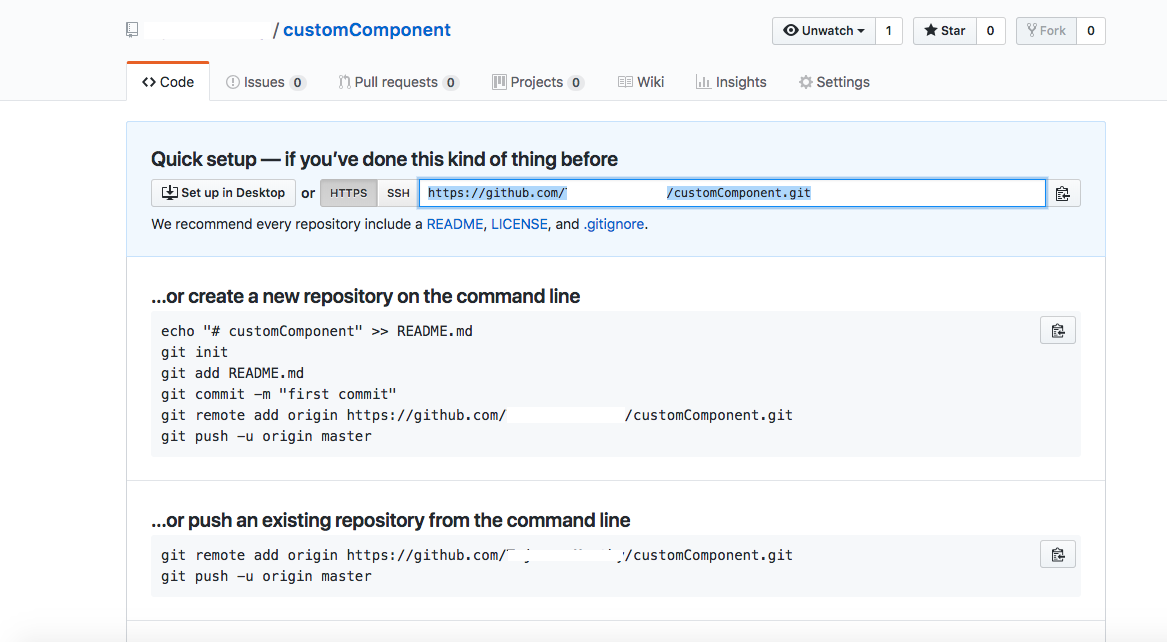
Task: Click the customComponent repository name link
Action: pos(367,30)
